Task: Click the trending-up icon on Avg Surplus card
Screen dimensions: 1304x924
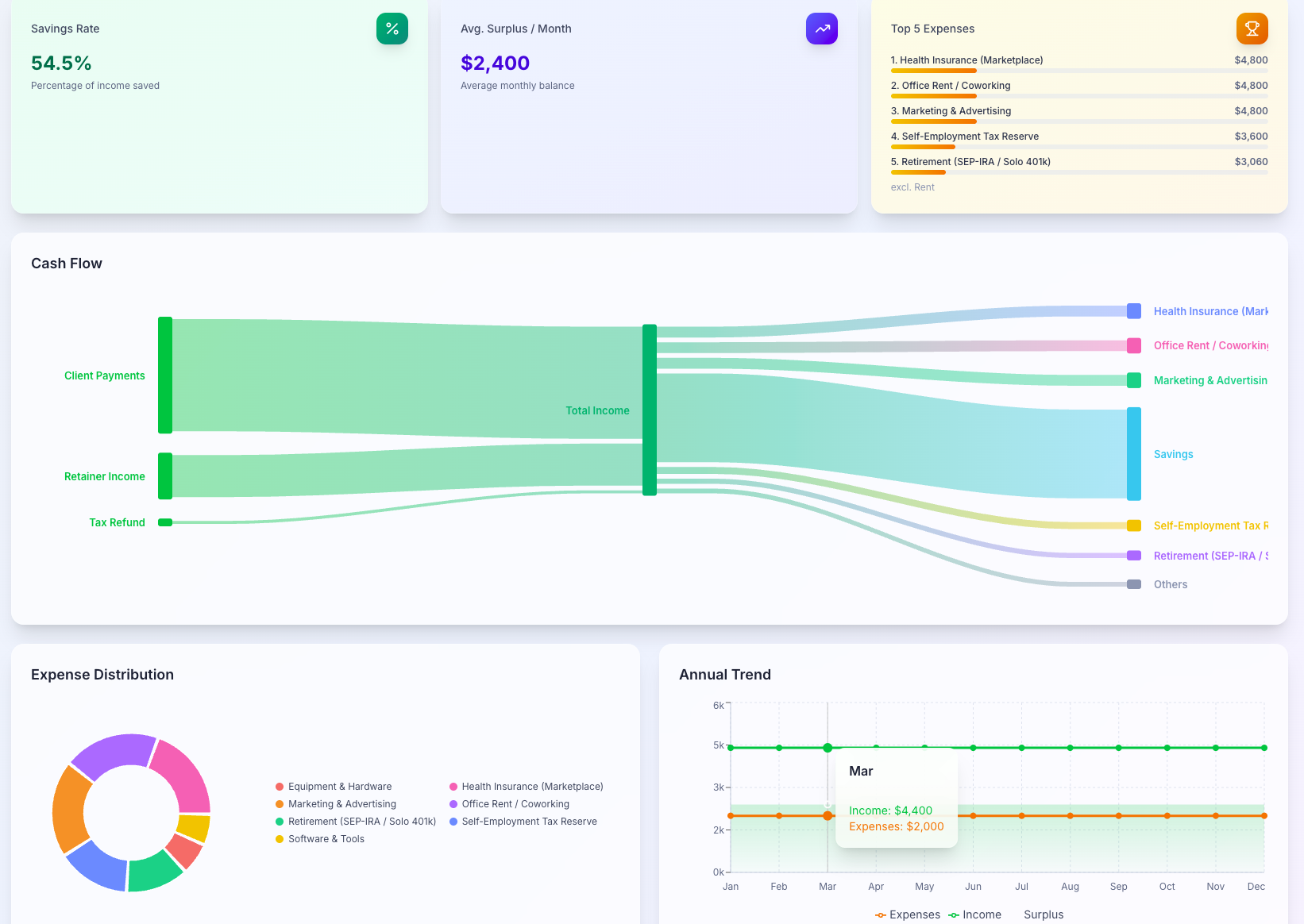Action: pos(822,28)
